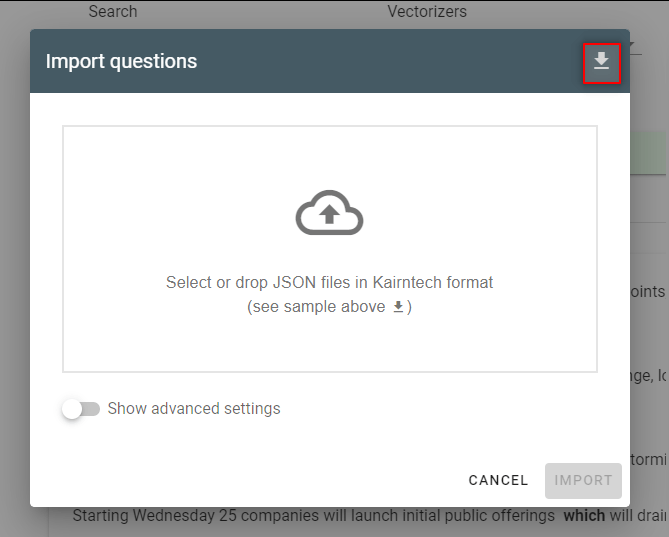Click the 'Show advanced settings' label
Screen dimensions: 669x537
coord(194,409)
